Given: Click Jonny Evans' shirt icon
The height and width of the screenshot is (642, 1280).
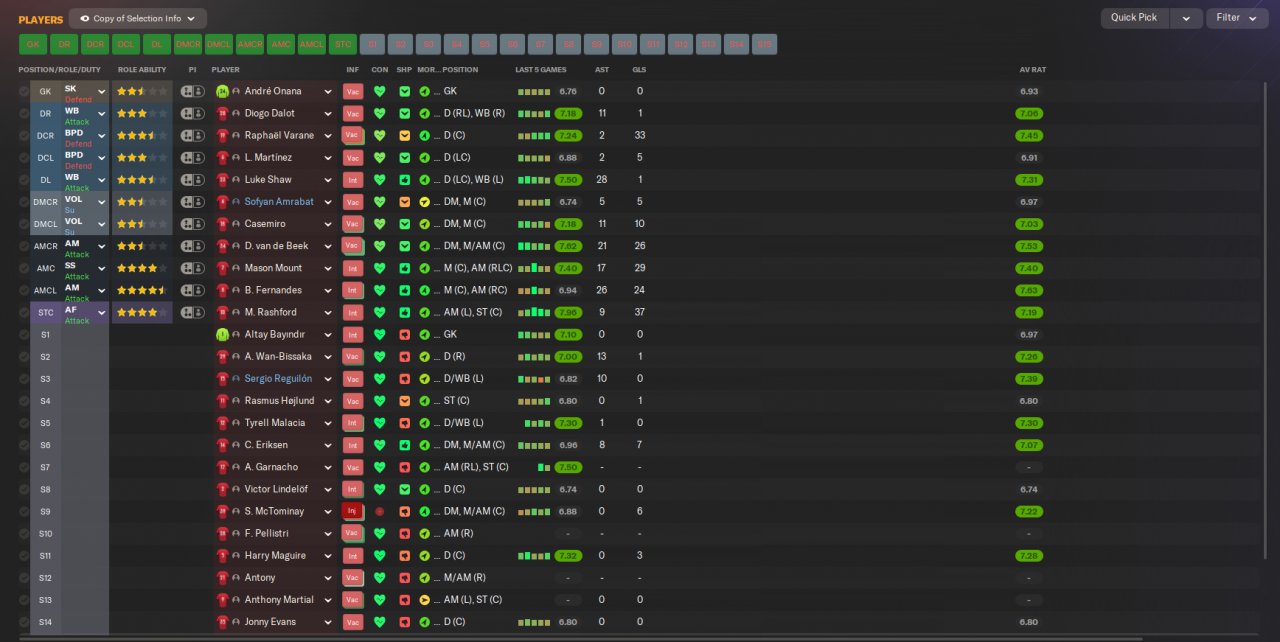Looking at the screenshot, I should click(223, 623).
